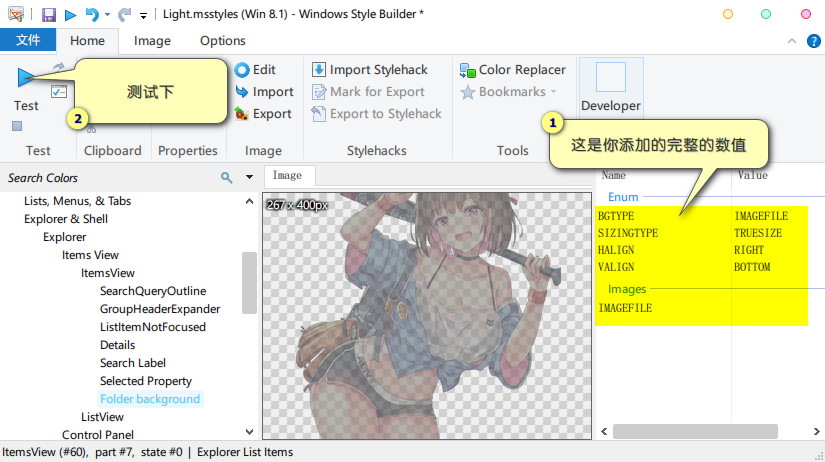825x462 pixels.
Task: Click the VALIGN property name
Action: coord(616,267)
